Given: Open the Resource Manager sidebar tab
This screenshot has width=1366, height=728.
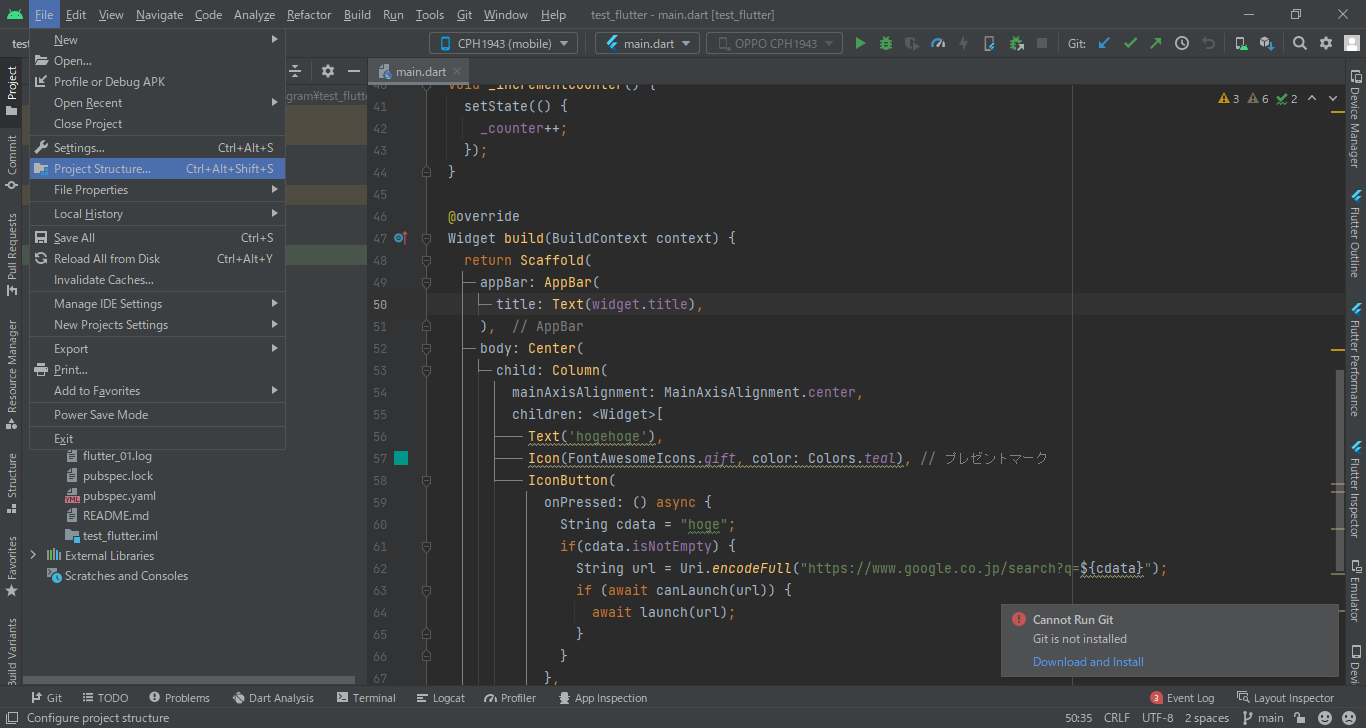Looking at the screenshot, I should click(12, 373).
